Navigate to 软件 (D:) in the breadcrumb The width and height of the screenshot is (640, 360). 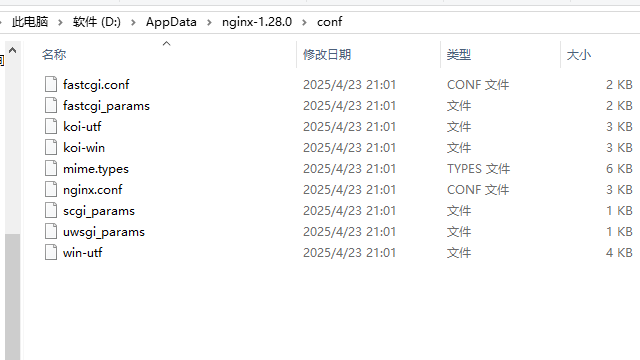tap(97, 22)
